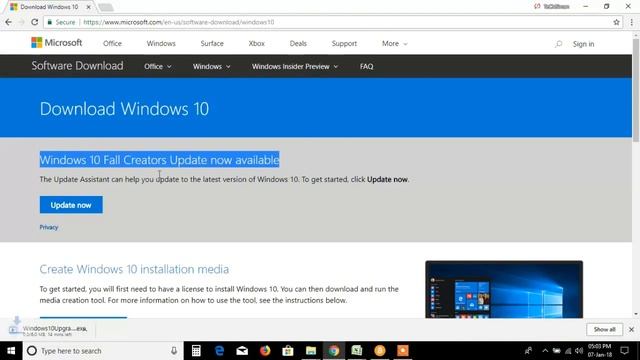
Task: Expand the Windows Insider Preview dropdown
Action: (295, 66)
